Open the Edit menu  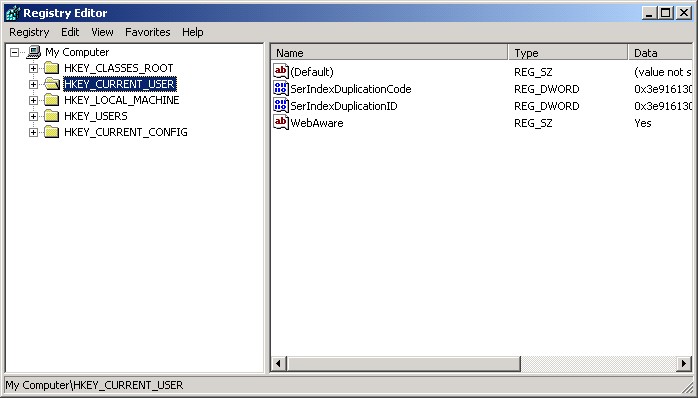pyautogui.click(x=70, y=32)
